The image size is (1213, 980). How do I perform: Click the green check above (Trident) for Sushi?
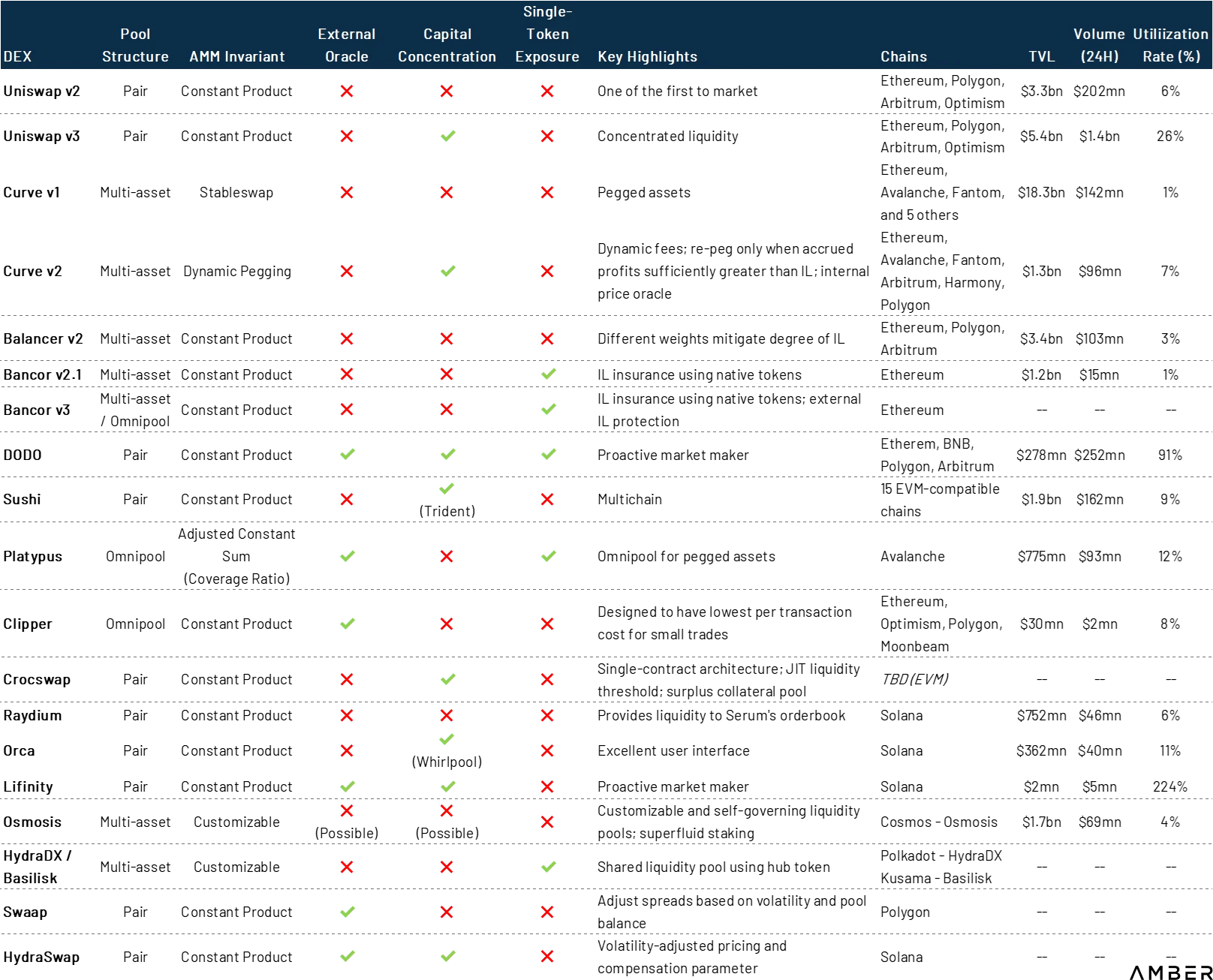pos(447,488)
